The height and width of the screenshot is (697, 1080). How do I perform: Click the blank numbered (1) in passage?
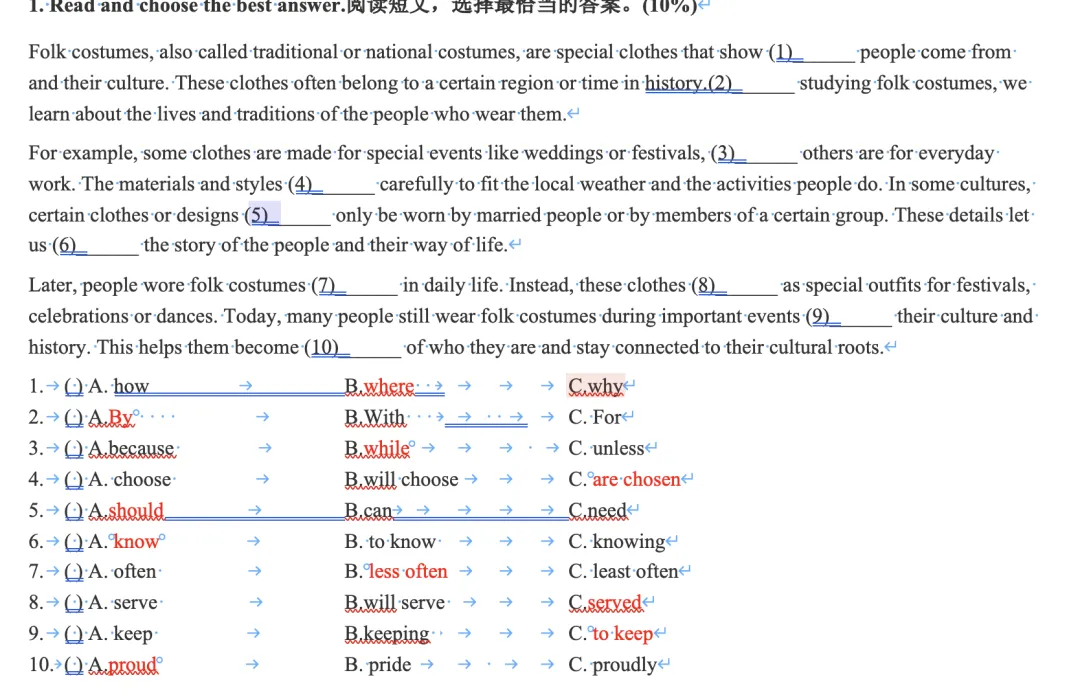(x=812, y=52)
